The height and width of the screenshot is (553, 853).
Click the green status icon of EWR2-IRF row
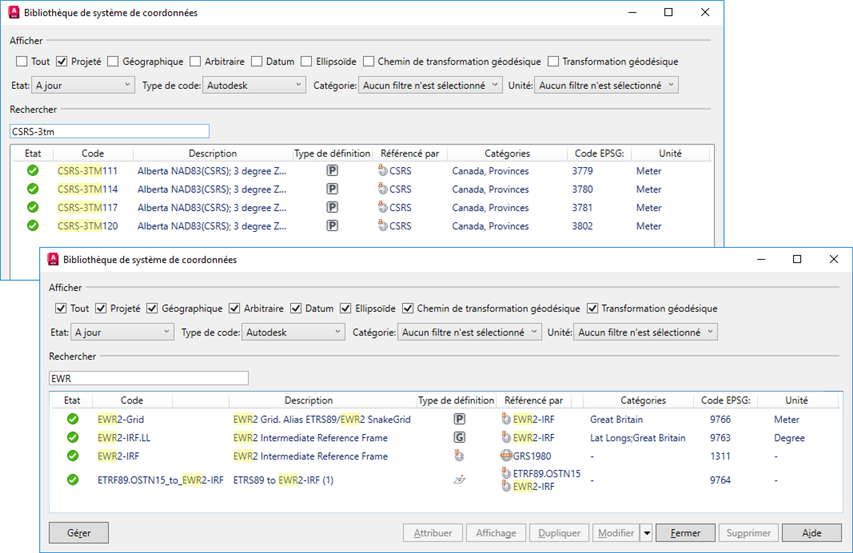[72, 456]
